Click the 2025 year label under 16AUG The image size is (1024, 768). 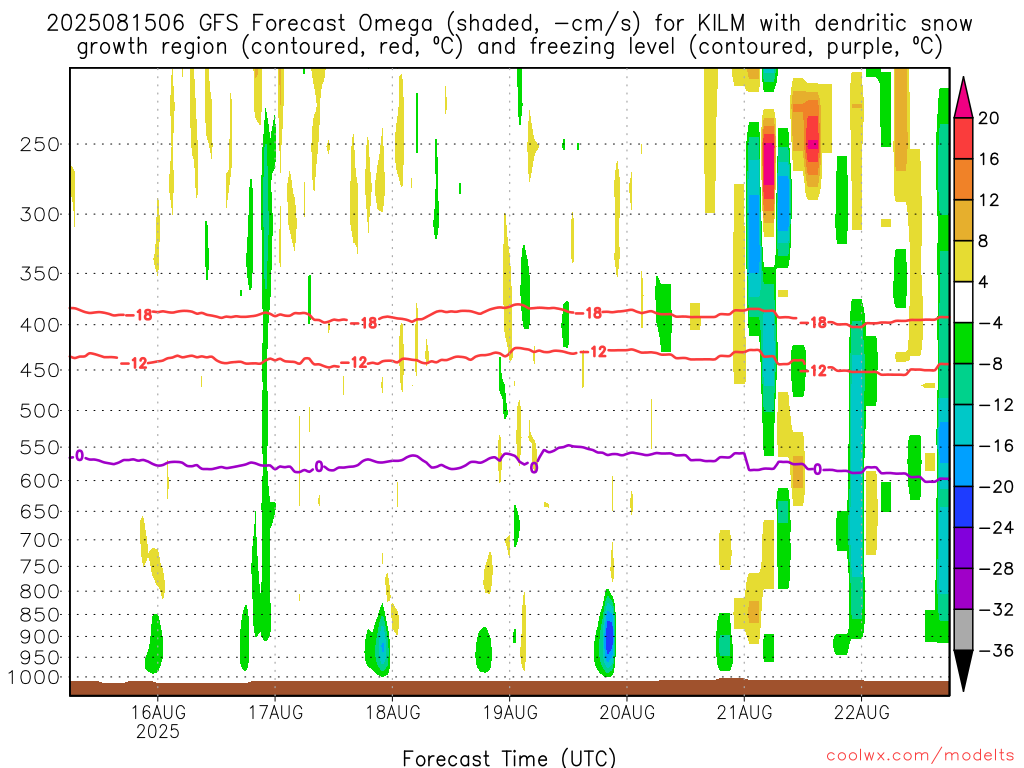pos(158,731)
